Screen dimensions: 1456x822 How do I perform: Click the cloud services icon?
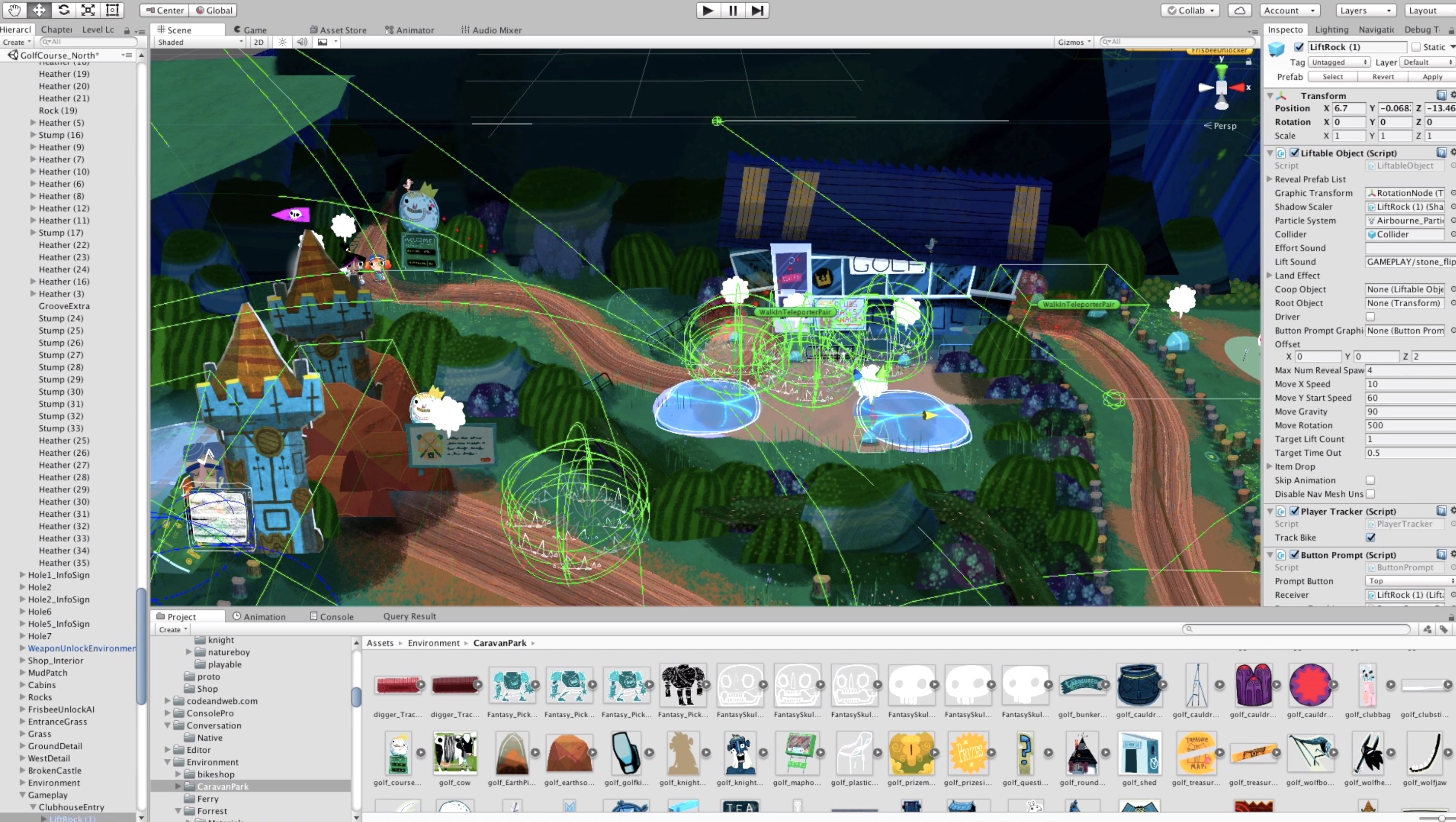click(1239, 10)
